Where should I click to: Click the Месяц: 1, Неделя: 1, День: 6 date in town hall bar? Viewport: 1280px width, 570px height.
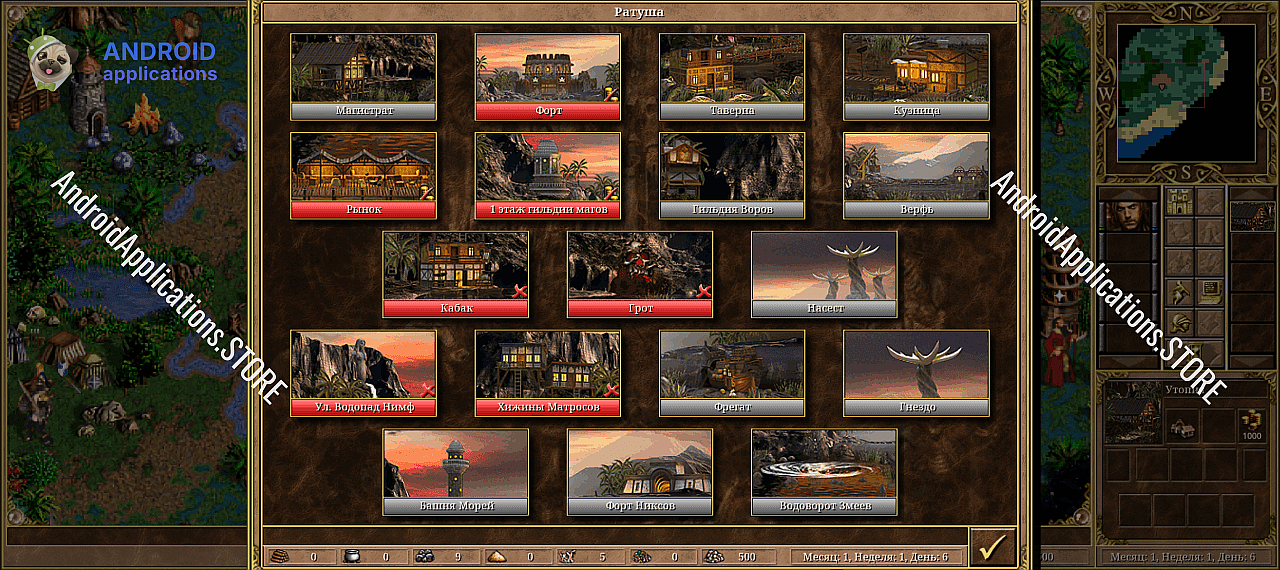pos(876,557)
